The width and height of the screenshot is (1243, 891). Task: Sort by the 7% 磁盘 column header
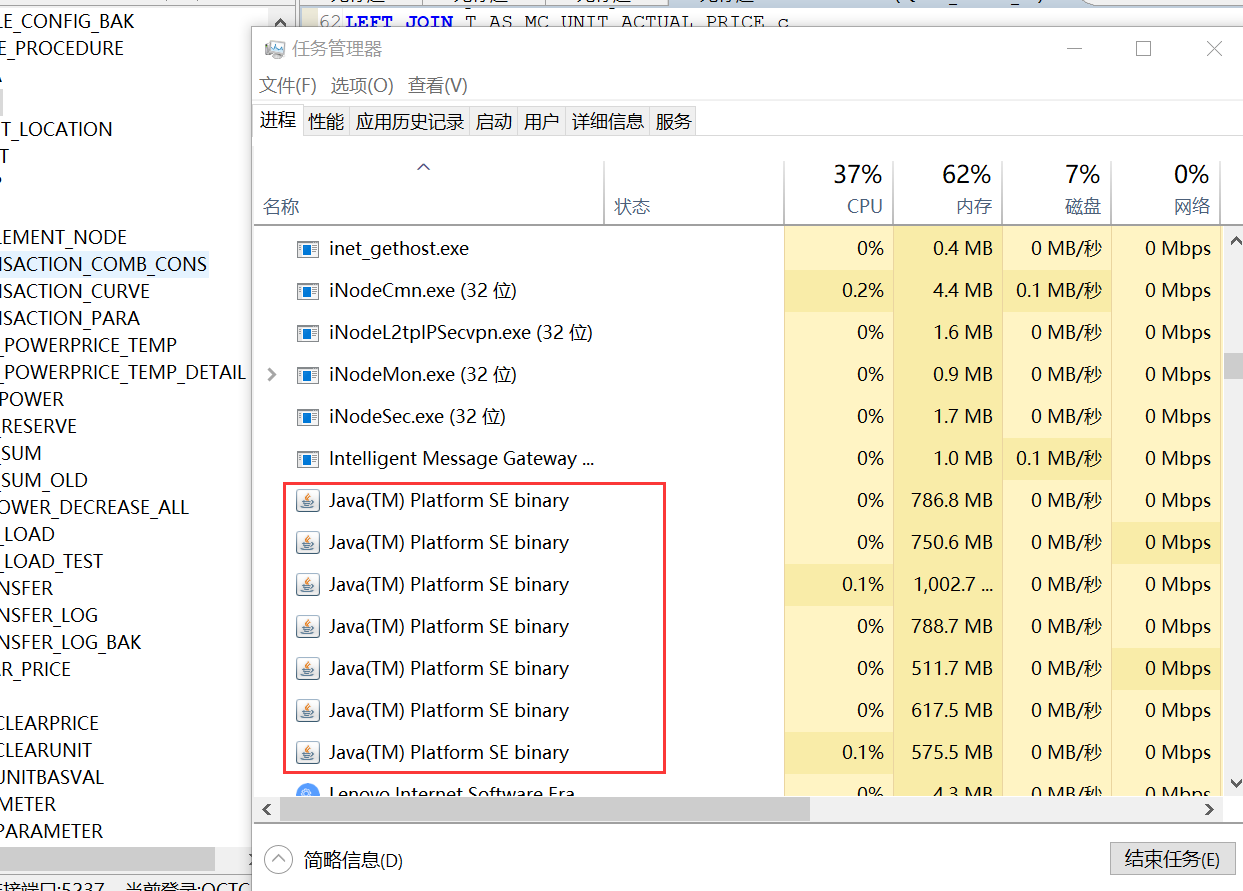click(x=1057, y=191)
